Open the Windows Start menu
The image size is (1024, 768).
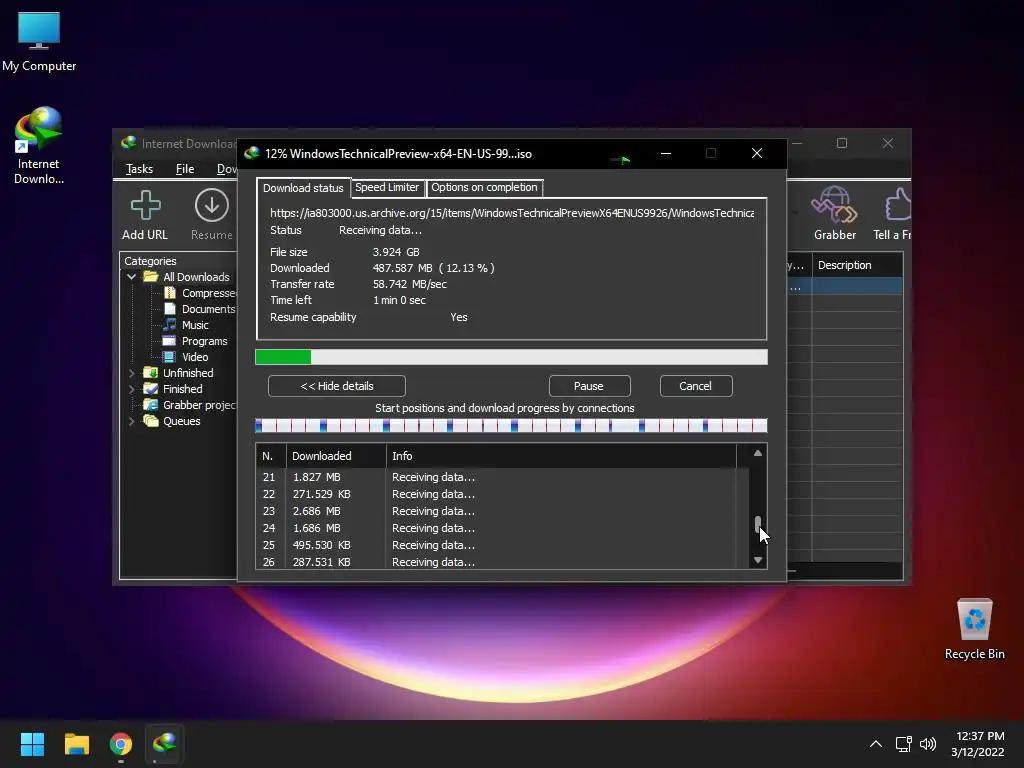tap(32, 744)
